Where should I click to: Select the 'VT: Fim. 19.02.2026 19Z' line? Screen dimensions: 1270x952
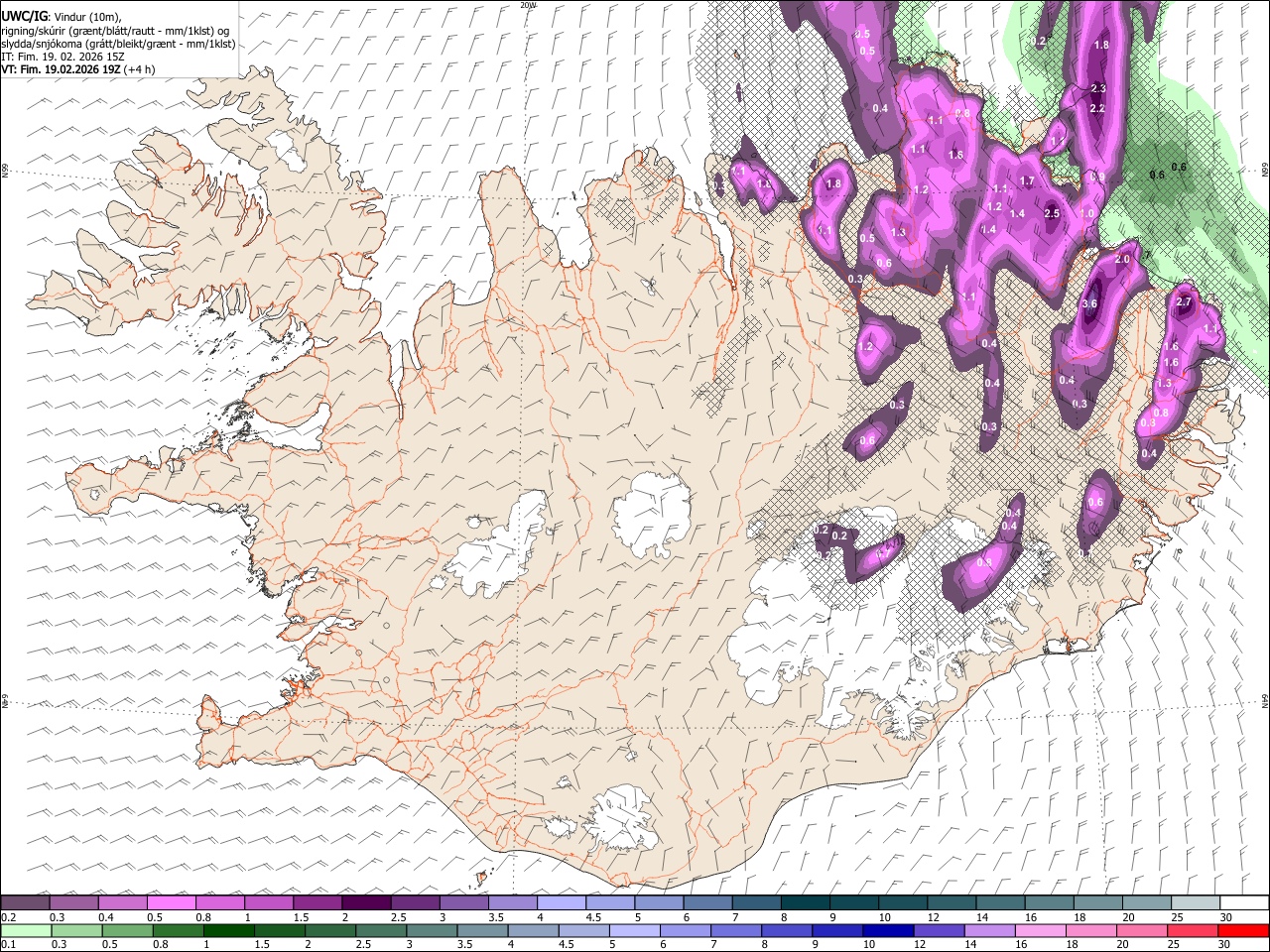(x=61, y=69)
